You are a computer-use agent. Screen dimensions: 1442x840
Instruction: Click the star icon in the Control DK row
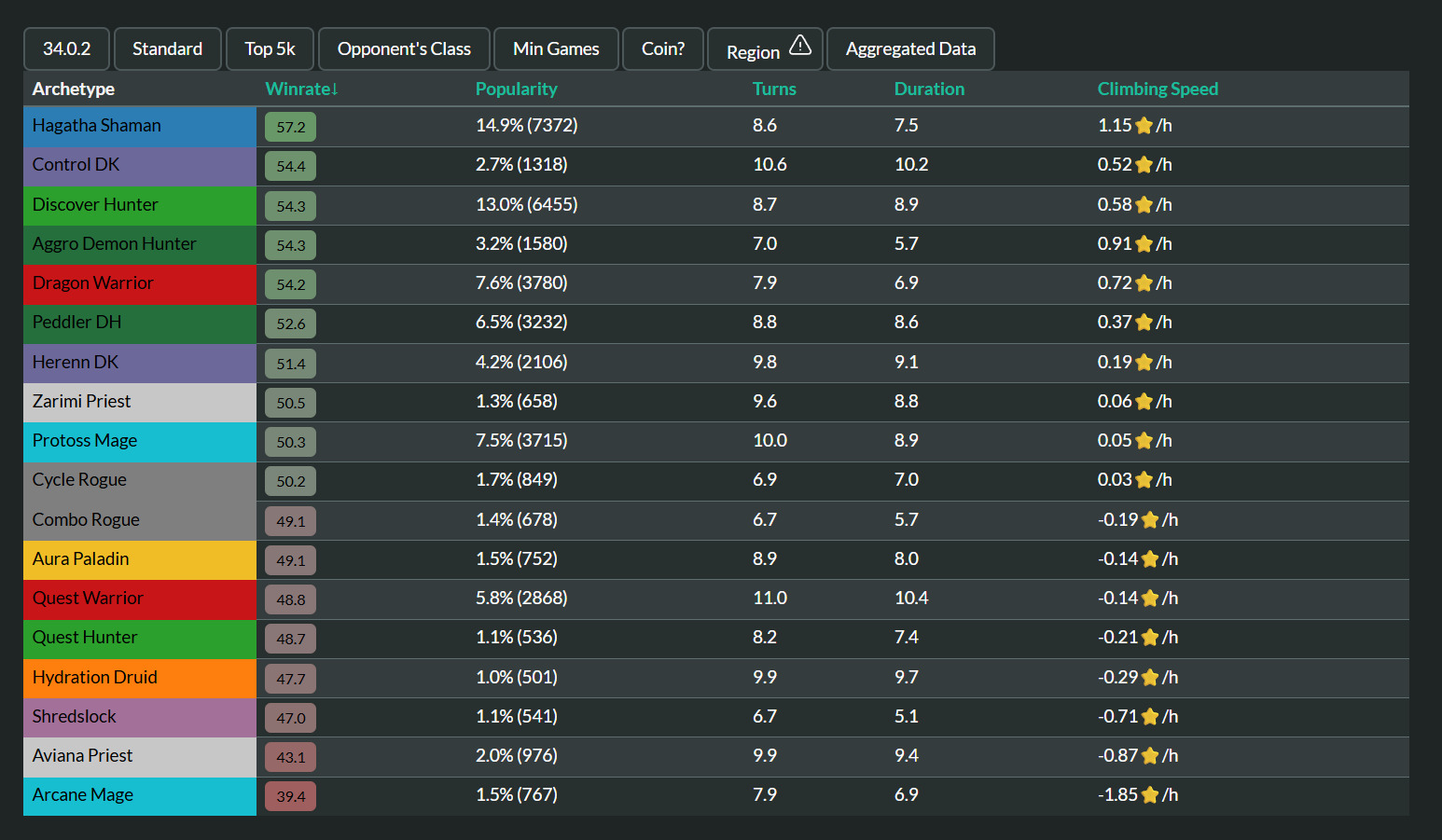[1144, 165]
